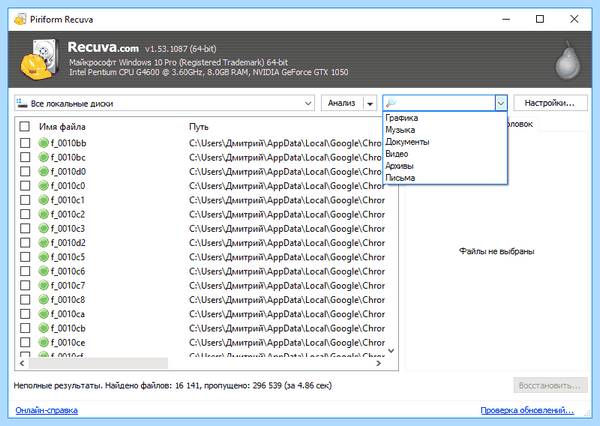Check the box for file f_0010d0
This screenshot has height=426, width=600.
(x=25, y=171)
